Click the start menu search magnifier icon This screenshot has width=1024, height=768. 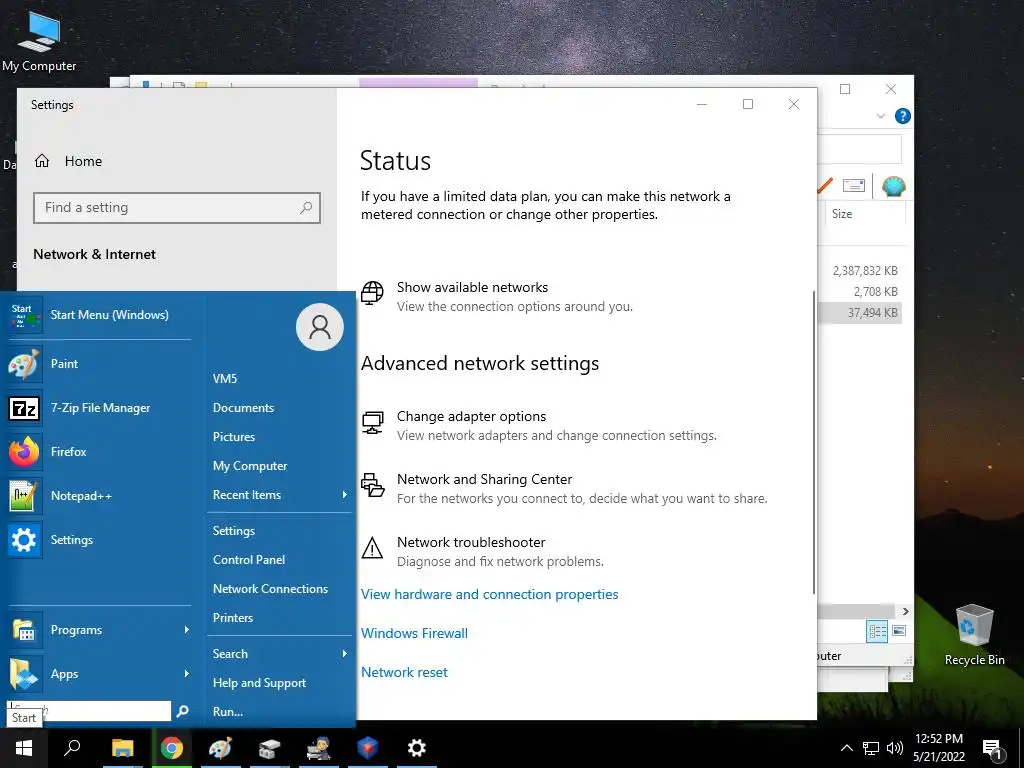tap(183, 711)
